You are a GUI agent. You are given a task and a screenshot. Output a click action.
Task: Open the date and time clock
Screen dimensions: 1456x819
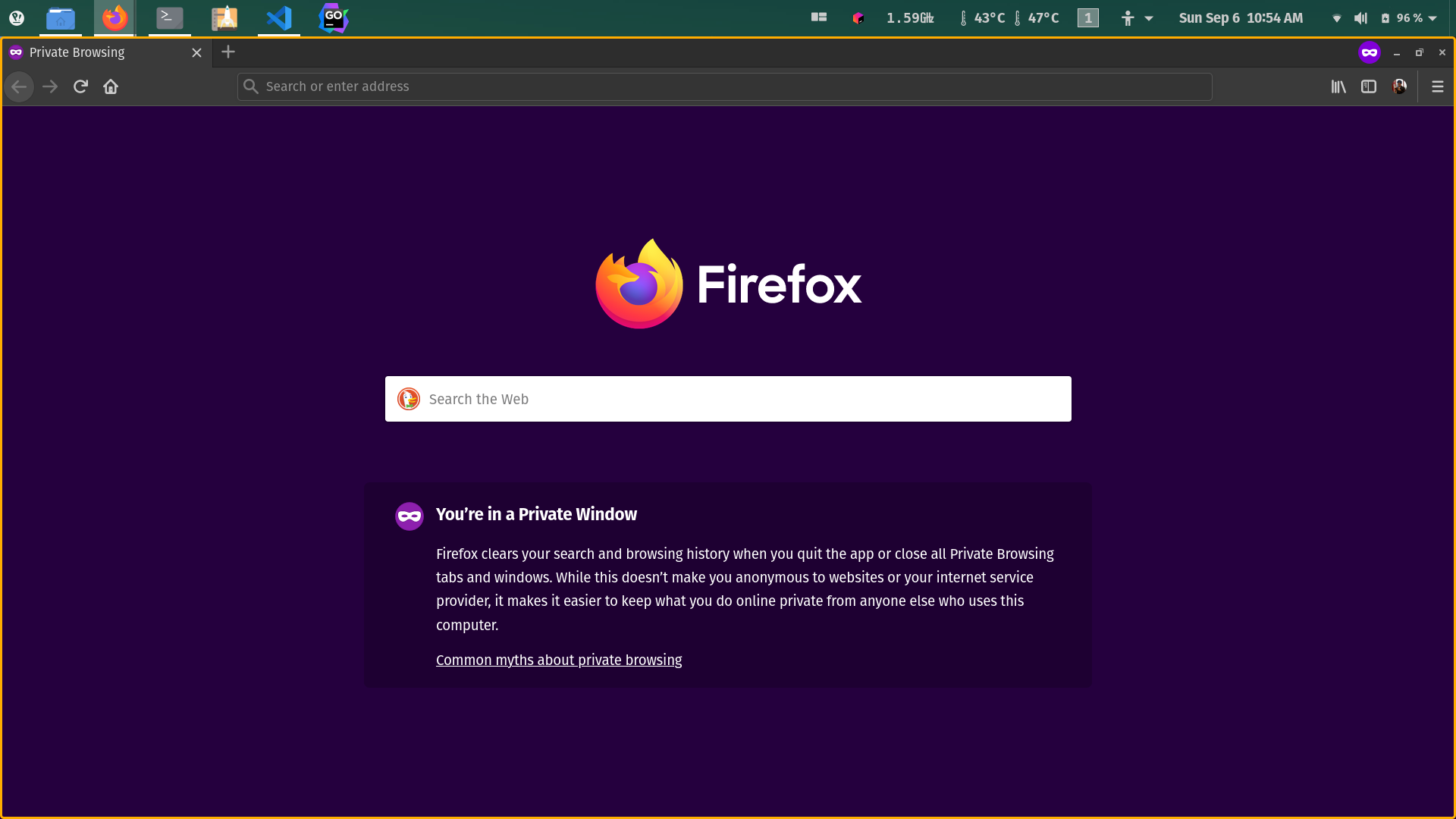(1241, 18)
